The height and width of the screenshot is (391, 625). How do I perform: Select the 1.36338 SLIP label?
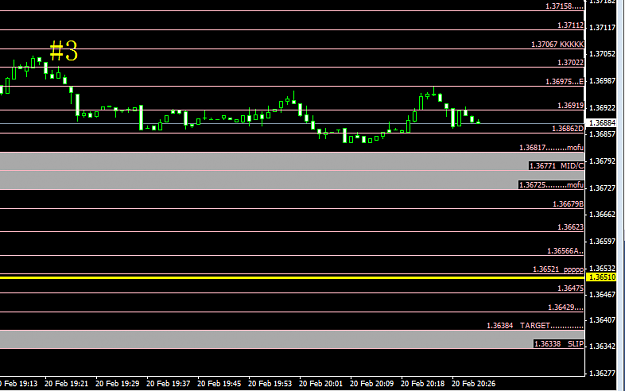559,344
